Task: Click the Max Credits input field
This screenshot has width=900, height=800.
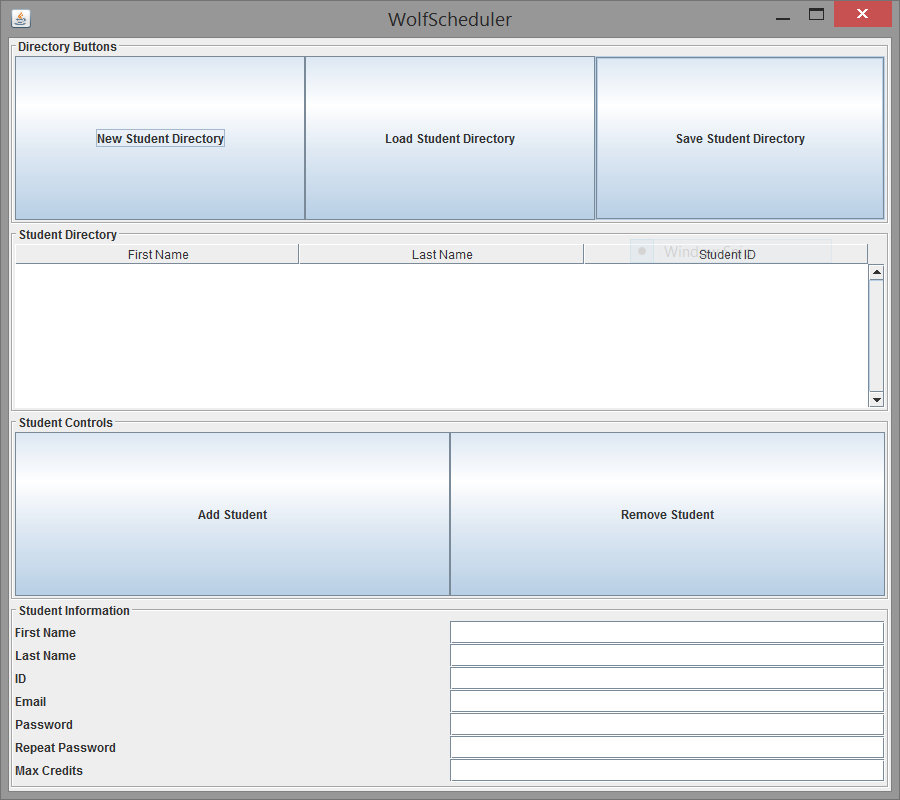Action: coord(666,769)
